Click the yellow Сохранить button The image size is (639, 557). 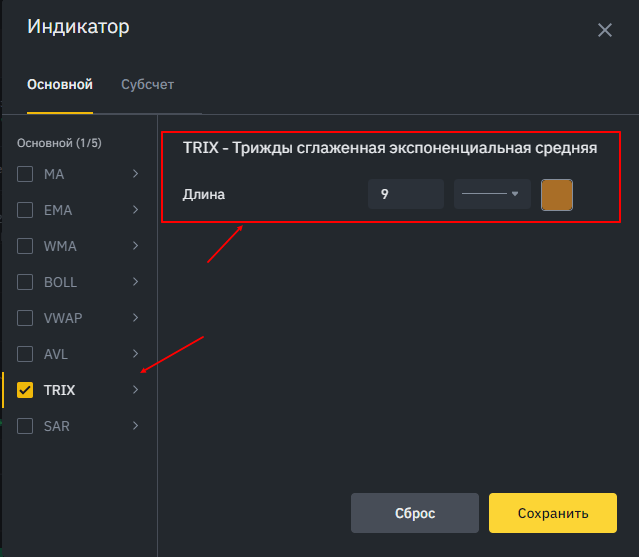[552, 513]
